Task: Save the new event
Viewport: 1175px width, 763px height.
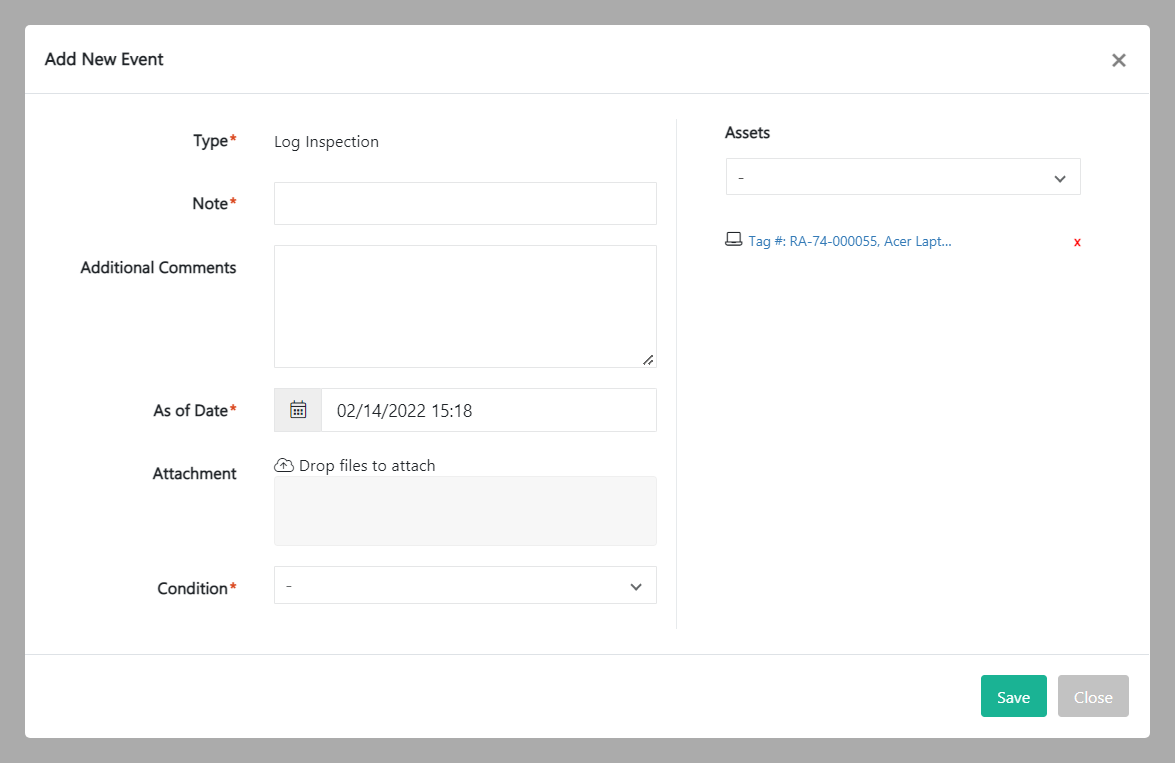Action: (1013, 696)
